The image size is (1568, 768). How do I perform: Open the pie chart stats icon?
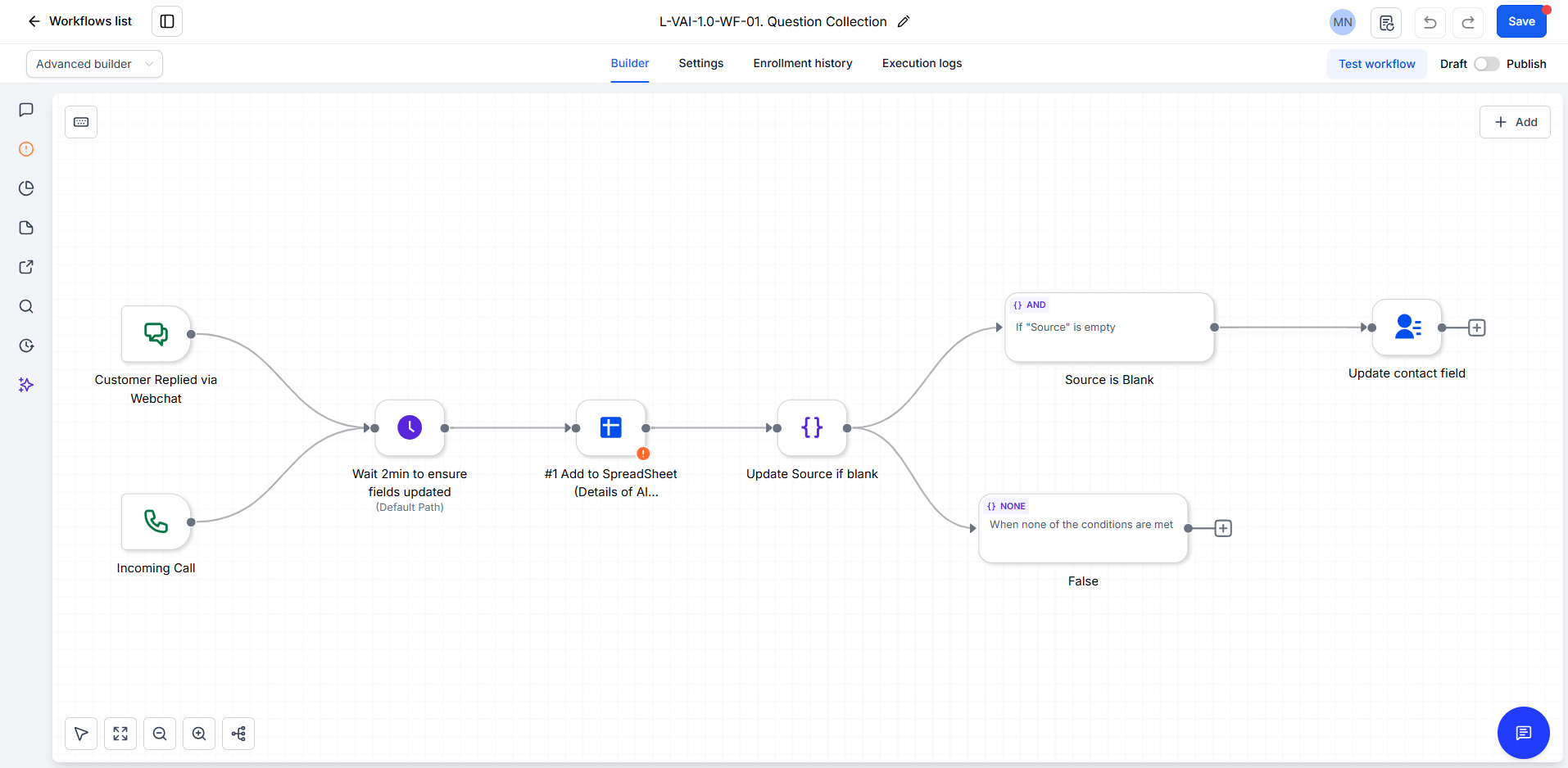26,188
